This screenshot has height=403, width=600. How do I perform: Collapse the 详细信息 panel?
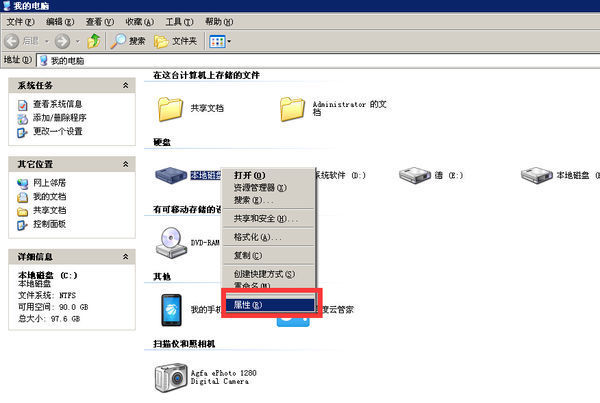click(125, 257)
